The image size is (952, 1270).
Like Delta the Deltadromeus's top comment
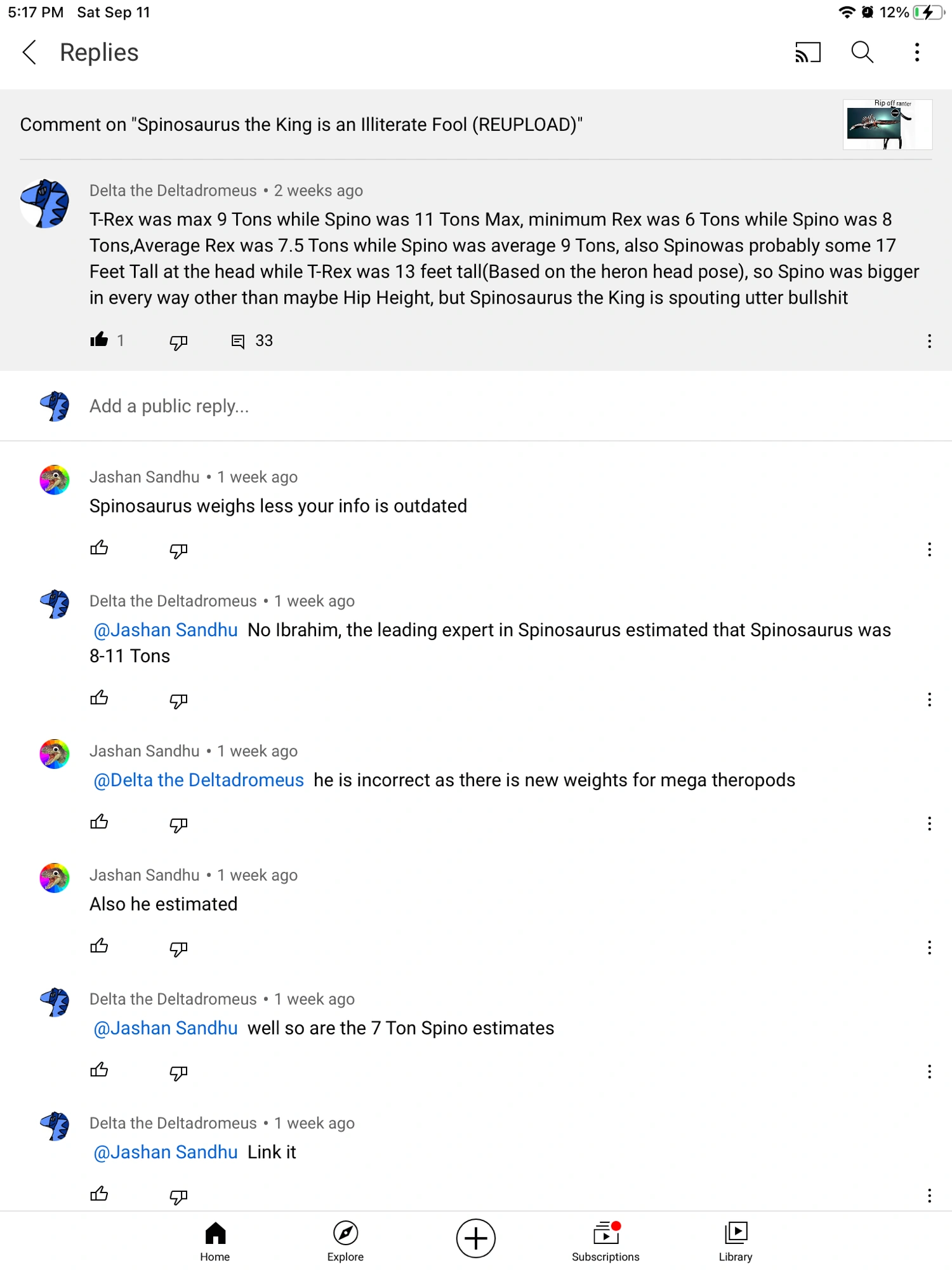(x=100, y=340)
